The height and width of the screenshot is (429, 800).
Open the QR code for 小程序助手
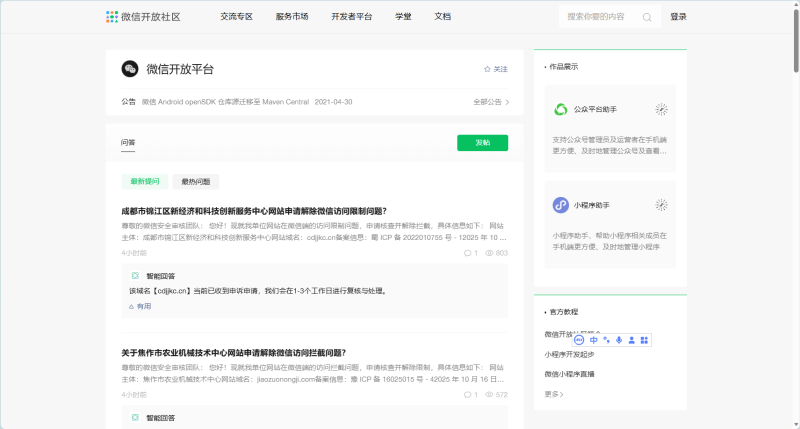pos(661,205)
